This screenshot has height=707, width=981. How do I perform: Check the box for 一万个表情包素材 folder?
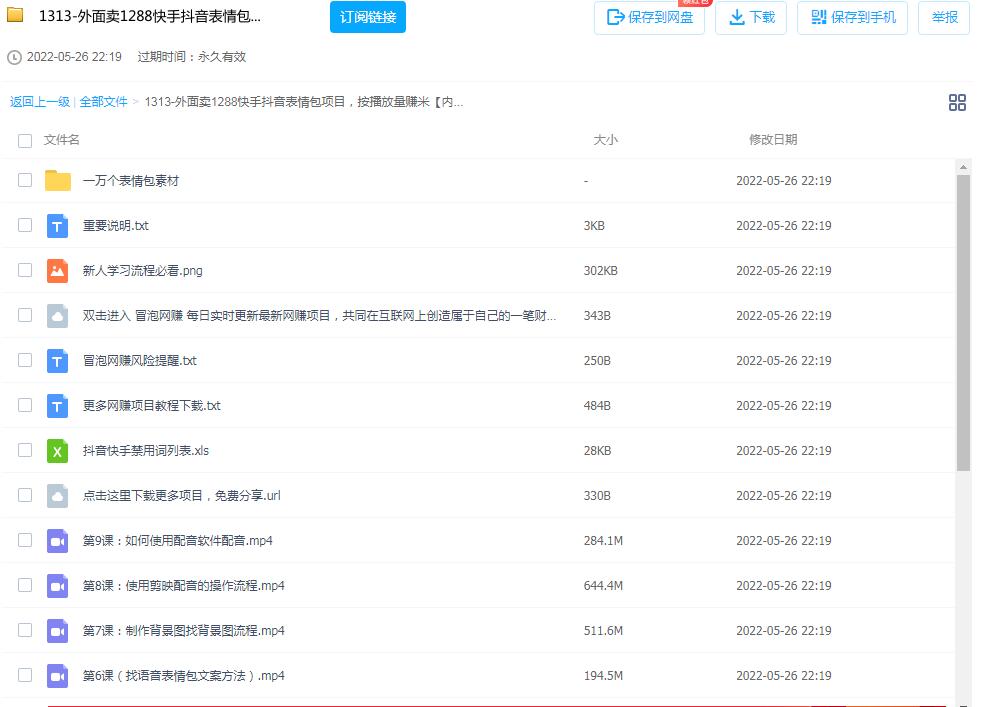(x=25, y=180)
